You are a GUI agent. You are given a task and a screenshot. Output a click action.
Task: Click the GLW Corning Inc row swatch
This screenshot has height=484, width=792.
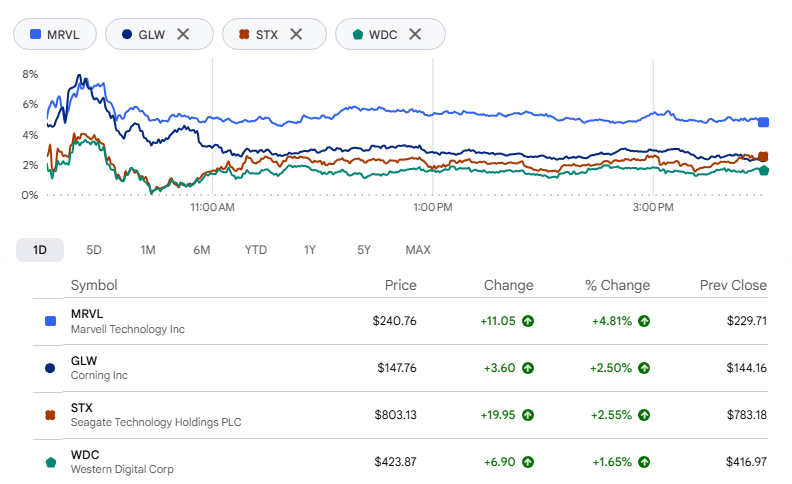pos(50,368)
